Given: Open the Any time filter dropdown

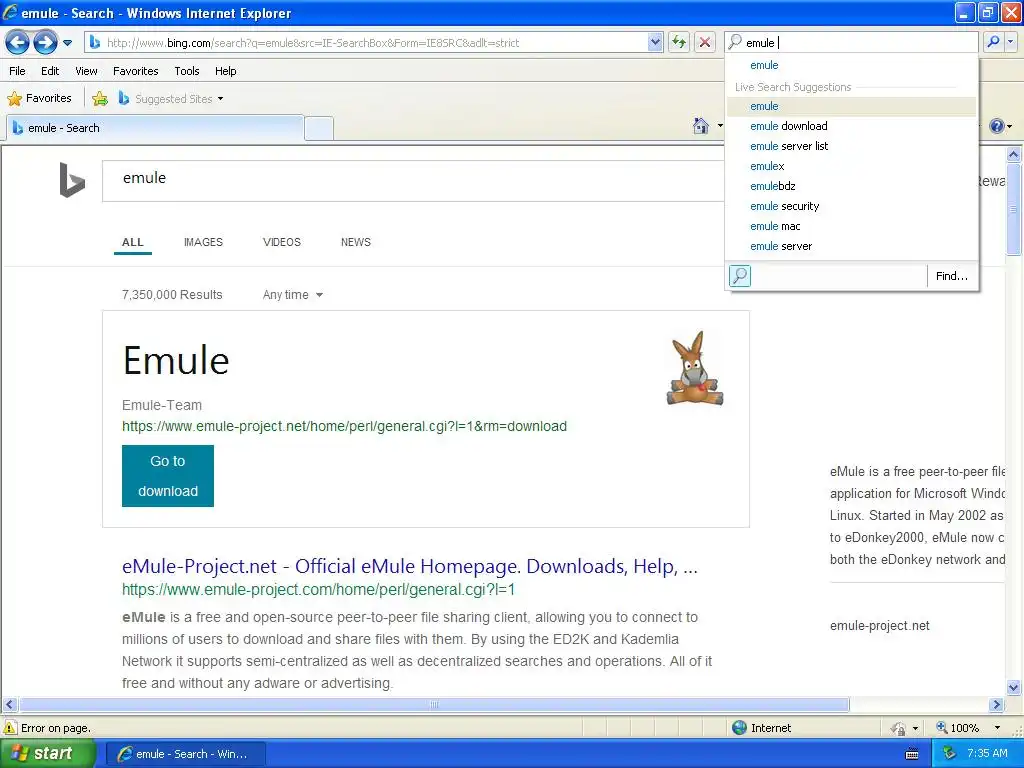Looking at the screenshot, I should tap(293, 295).
